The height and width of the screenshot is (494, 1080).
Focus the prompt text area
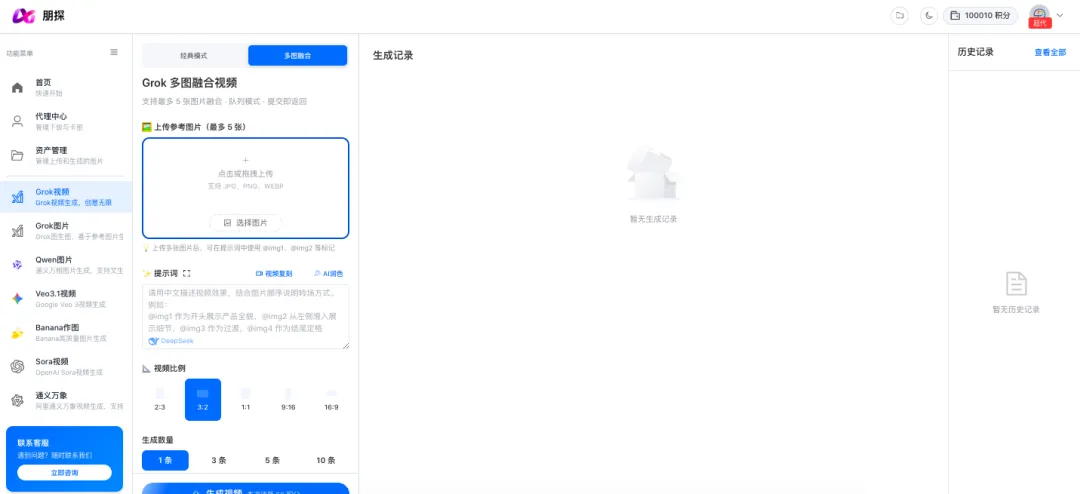point(246,316)
